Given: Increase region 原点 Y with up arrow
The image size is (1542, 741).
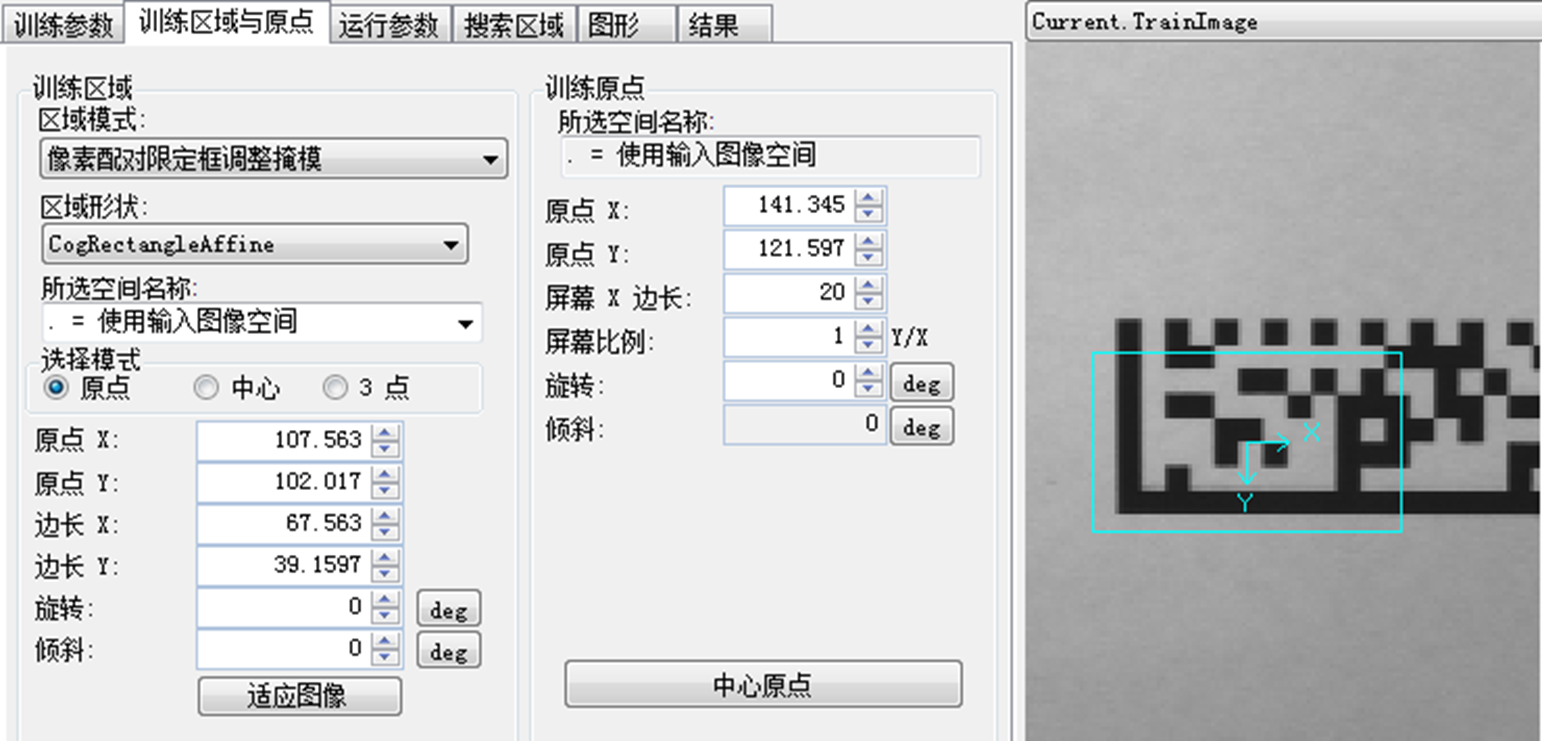Looking at the screenshot, I should point(385,474).
